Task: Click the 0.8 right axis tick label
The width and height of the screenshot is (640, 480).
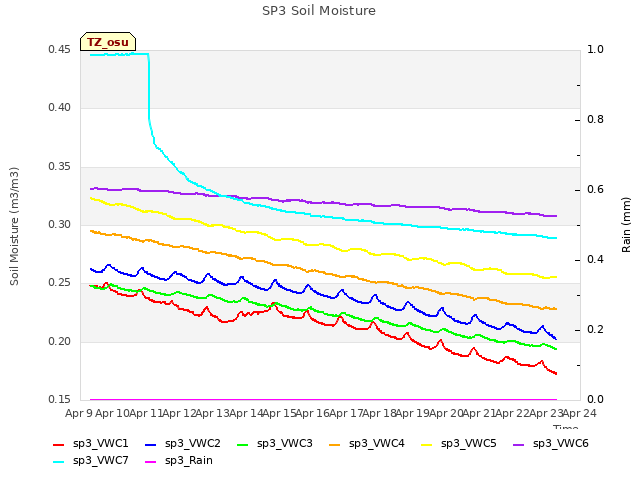Action: [x=596, y=119]
